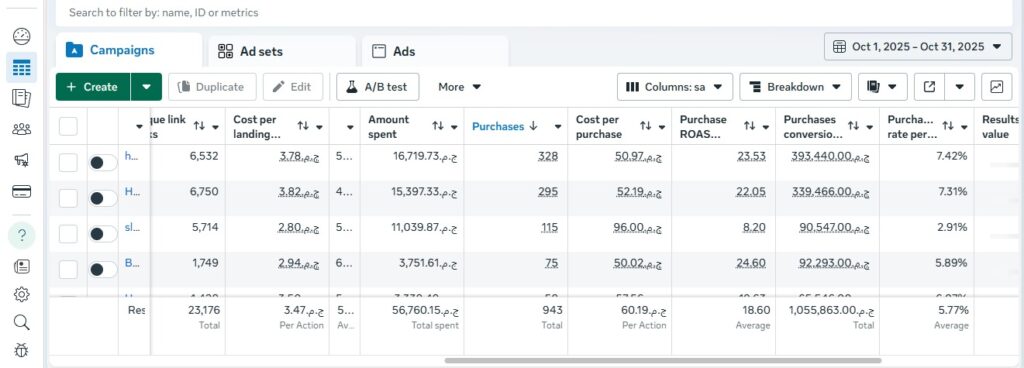Click the green Create button
Screen dimensions: 1024x368
pyautogui.click(x=93, y=87)
